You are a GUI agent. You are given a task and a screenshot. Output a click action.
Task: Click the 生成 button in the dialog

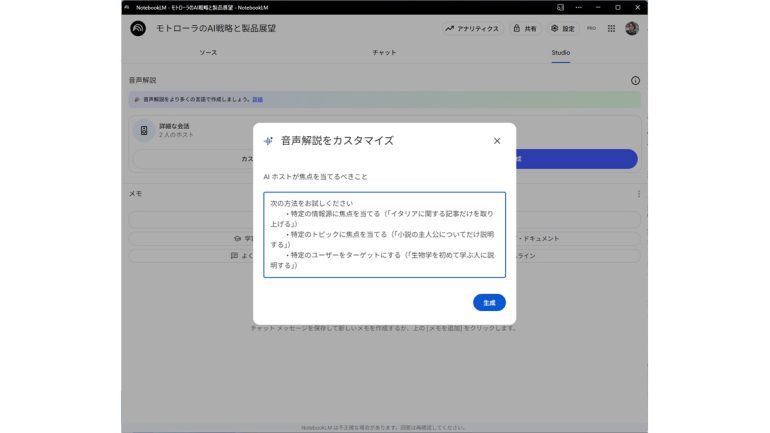point(489,302)
